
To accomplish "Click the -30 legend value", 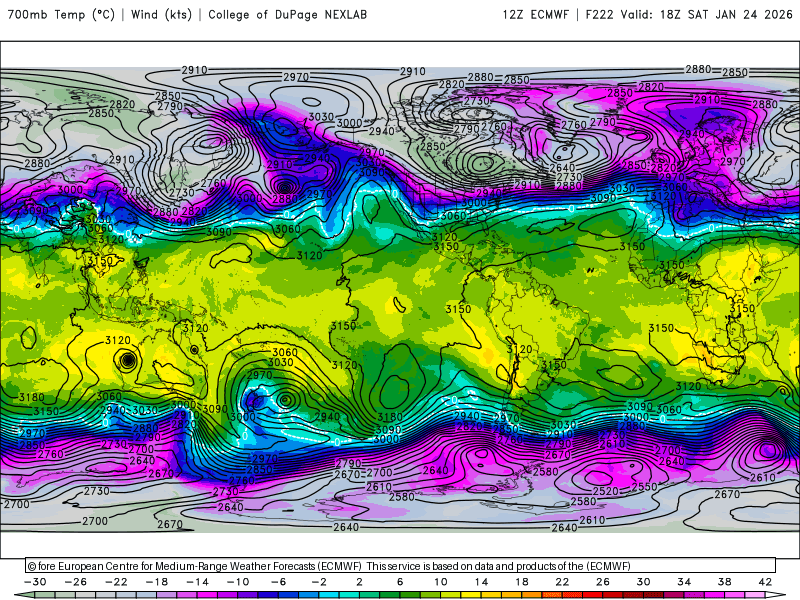I will click(x=35, y=582).
